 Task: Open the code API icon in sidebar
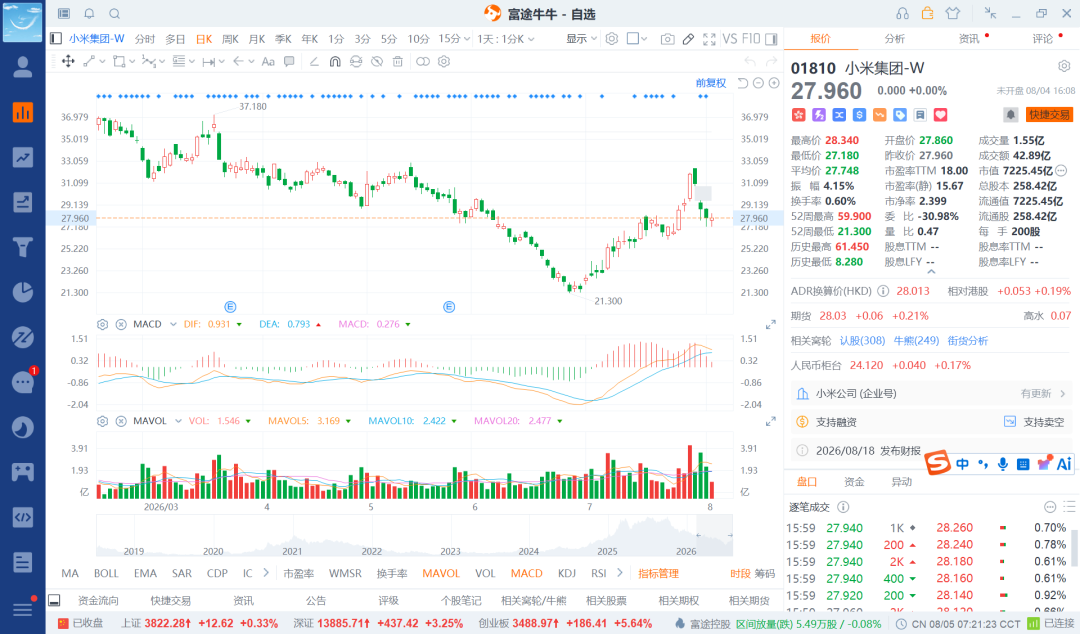pos(23,517)
